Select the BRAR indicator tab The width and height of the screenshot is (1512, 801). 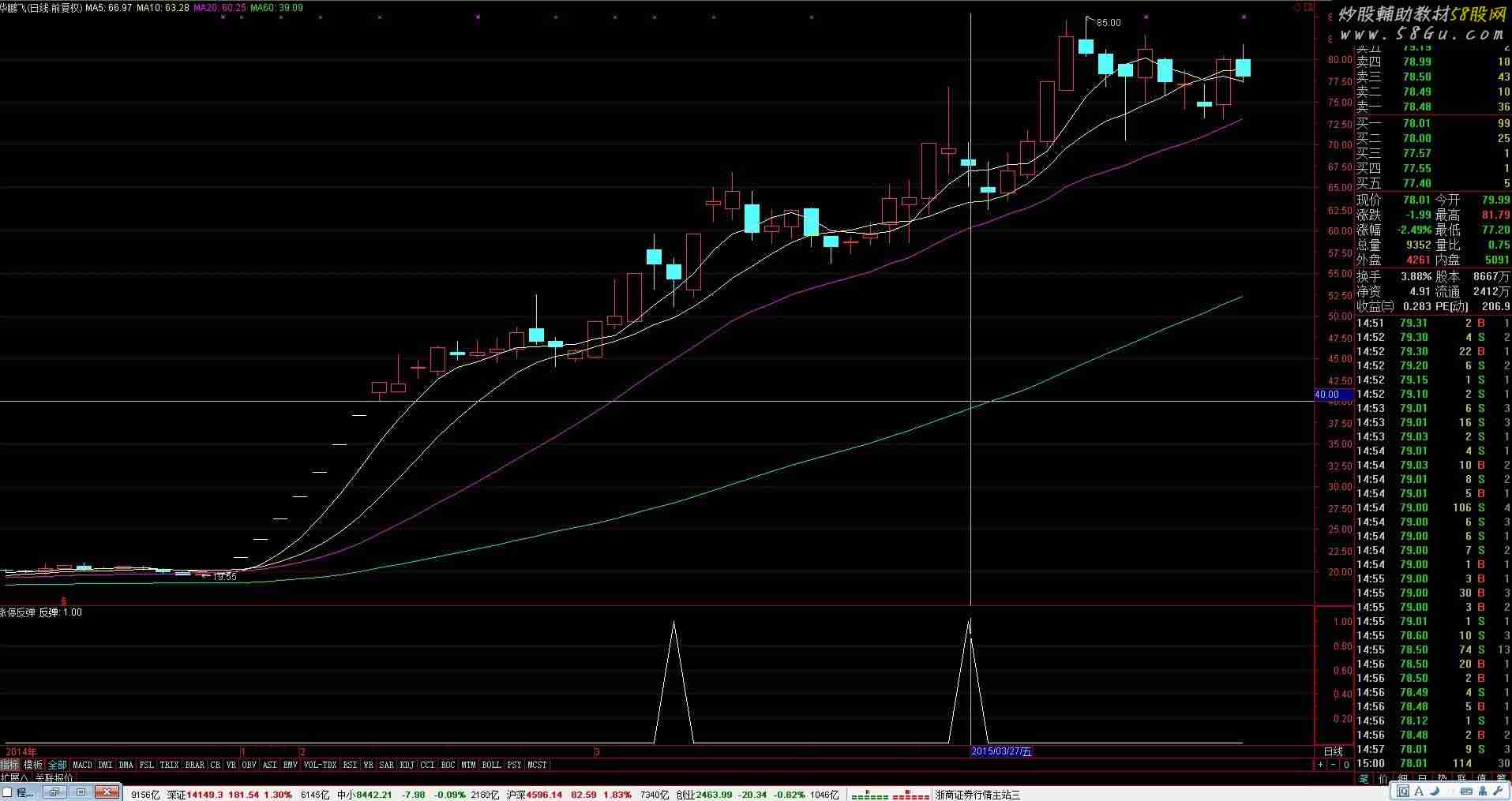(x=194, y=765)
